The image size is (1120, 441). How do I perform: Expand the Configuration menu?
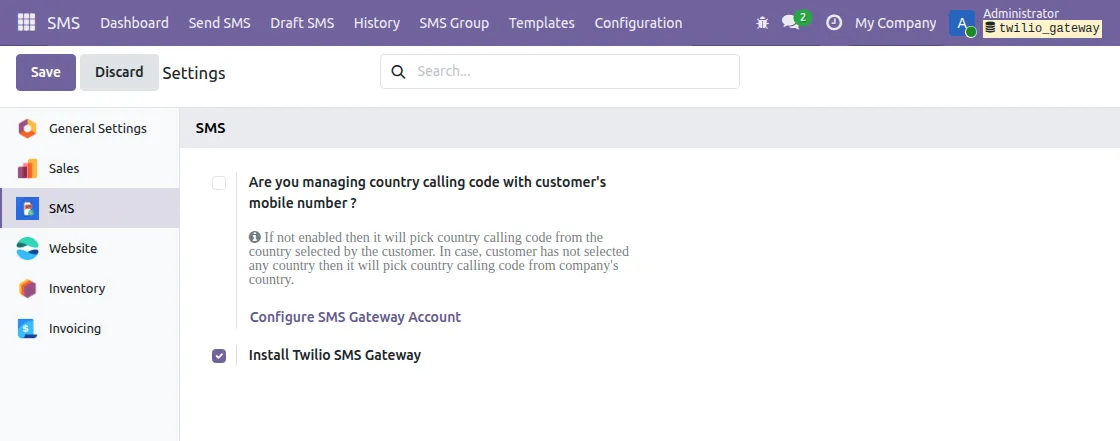[638, 23]
